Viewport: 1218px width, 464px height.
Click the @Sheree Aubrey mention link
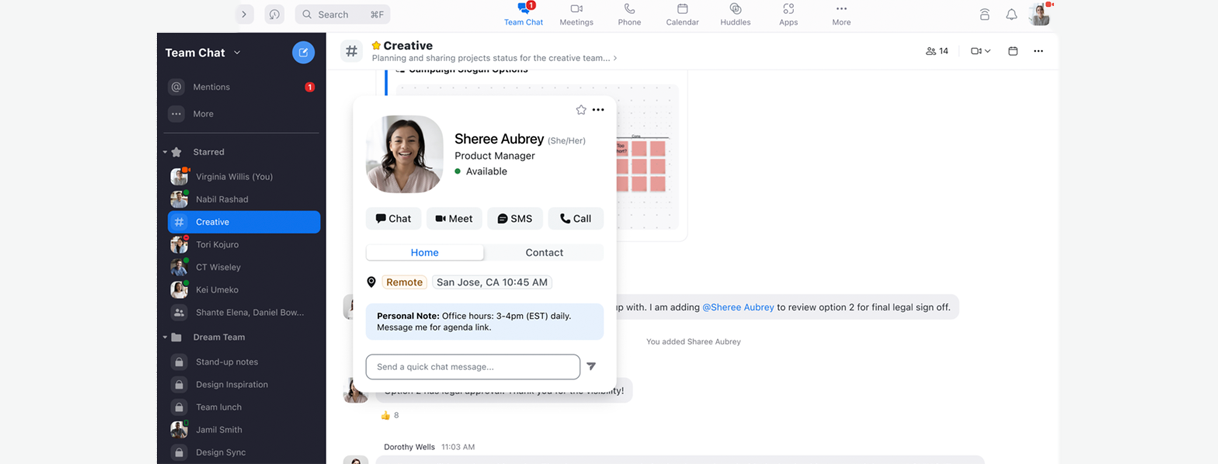[738, 307]
